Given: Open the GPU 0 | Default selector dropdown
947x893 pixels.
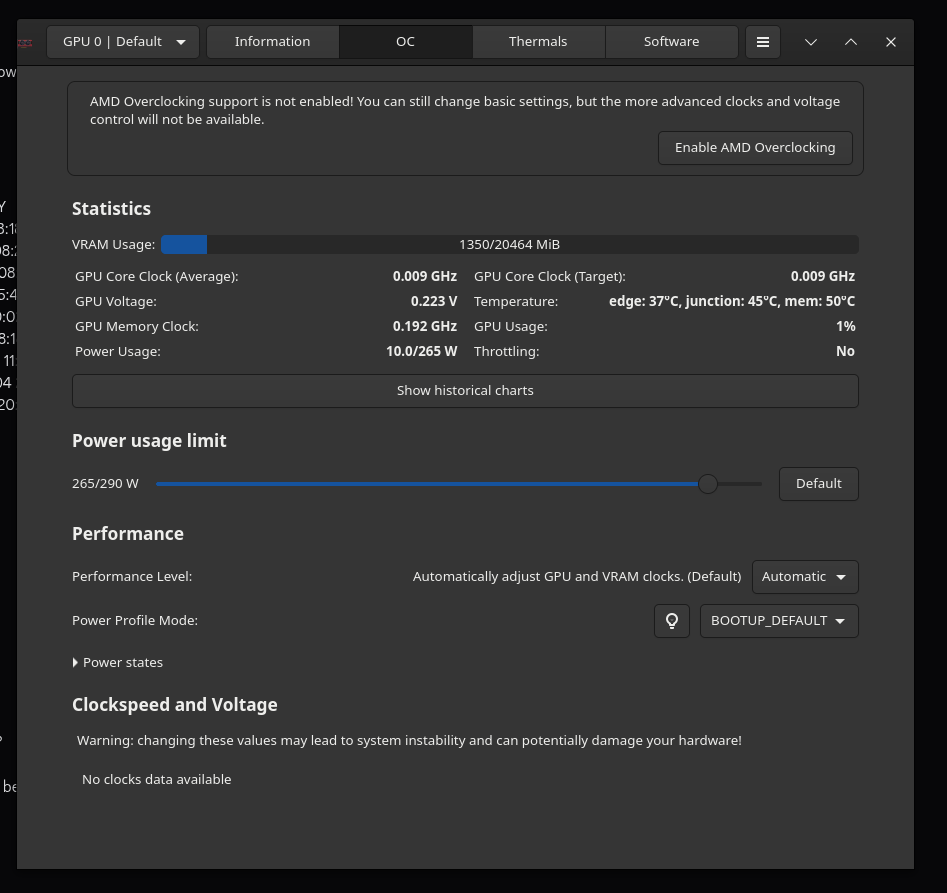Looking at the screenshot, I should [x=123, y=42].
